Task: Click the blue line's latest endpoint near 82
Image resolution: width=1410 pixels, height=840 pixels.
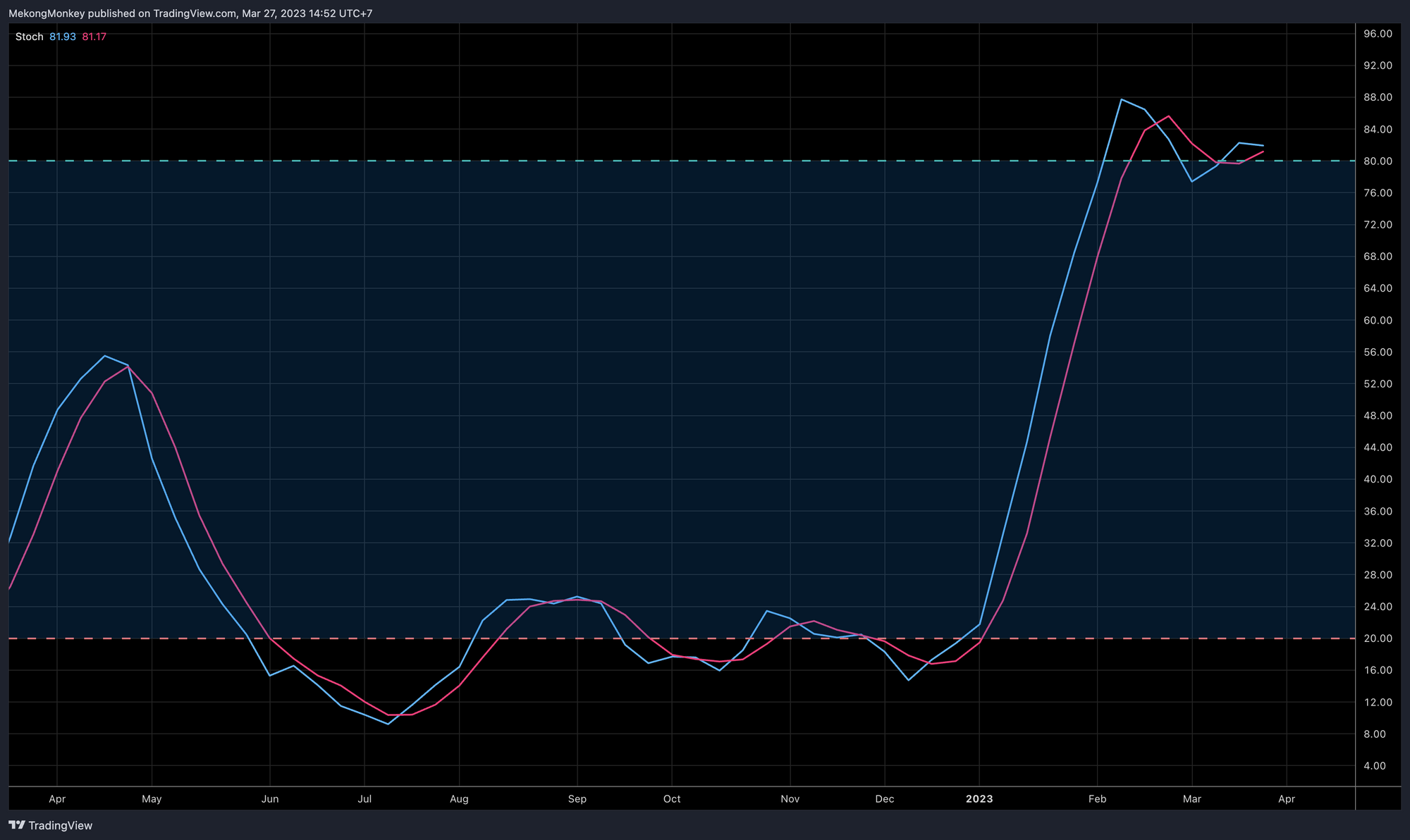Action: (1263, 145)
